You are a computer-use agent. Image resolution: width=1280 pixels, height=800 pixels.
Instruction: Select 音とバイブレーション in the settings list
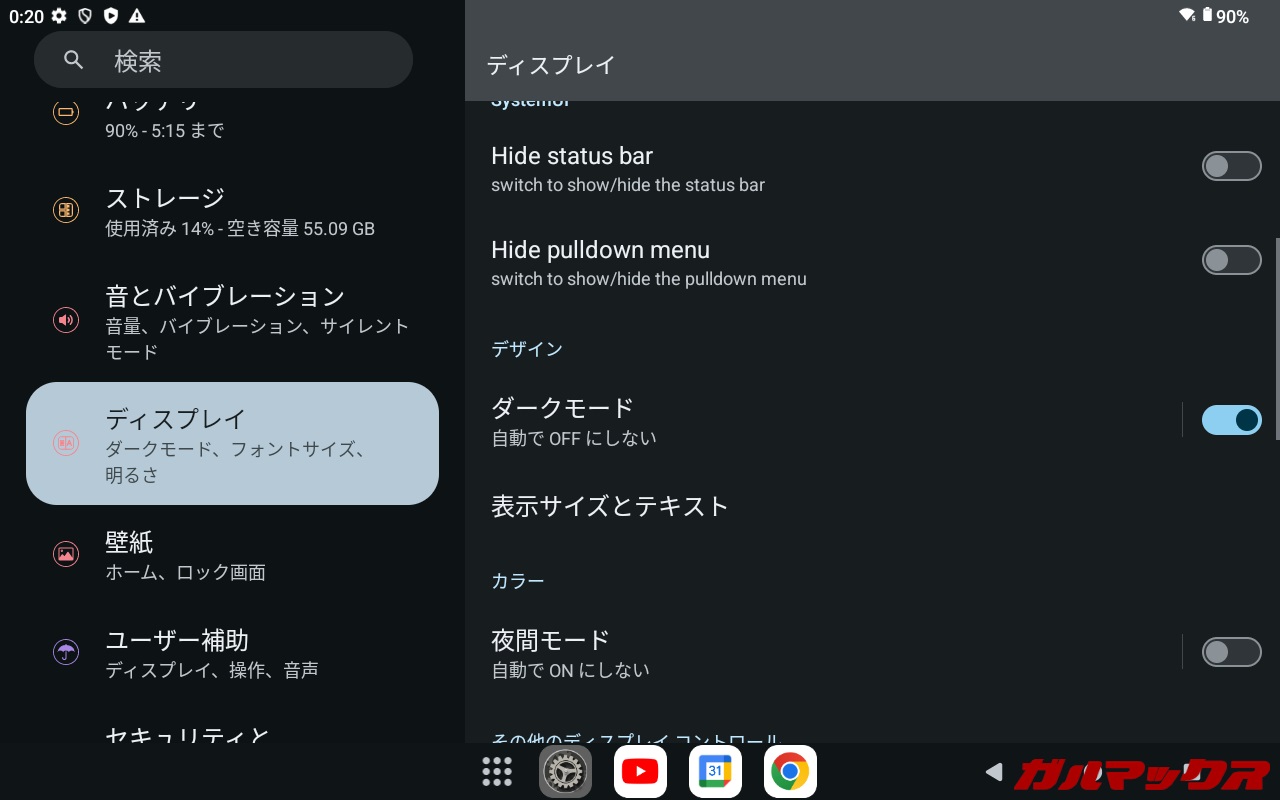click(240, 322)
